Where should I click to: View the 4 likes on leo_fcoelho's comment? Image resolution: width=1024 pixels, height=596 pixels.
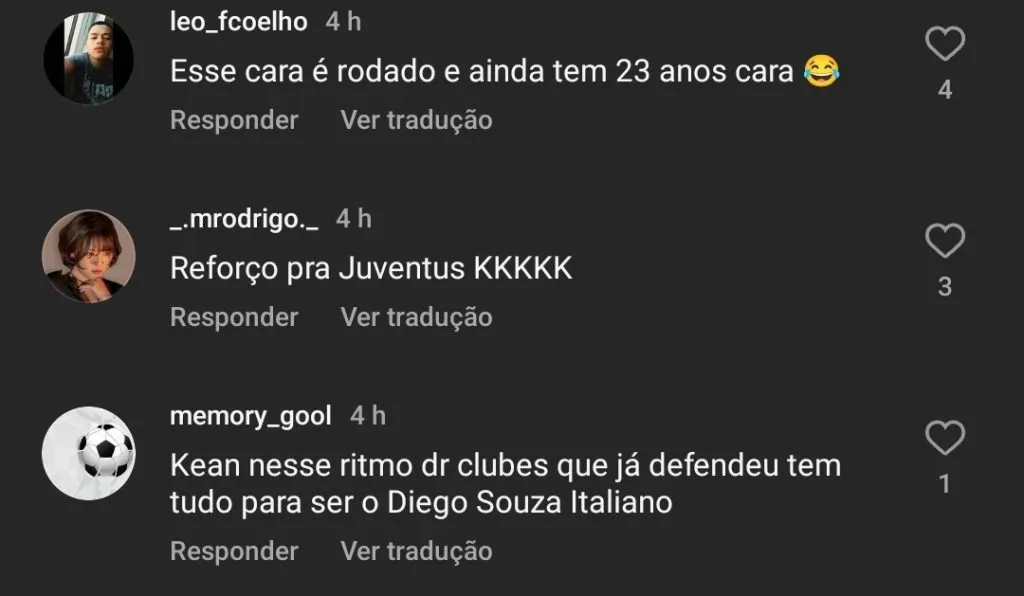[945, 90]
